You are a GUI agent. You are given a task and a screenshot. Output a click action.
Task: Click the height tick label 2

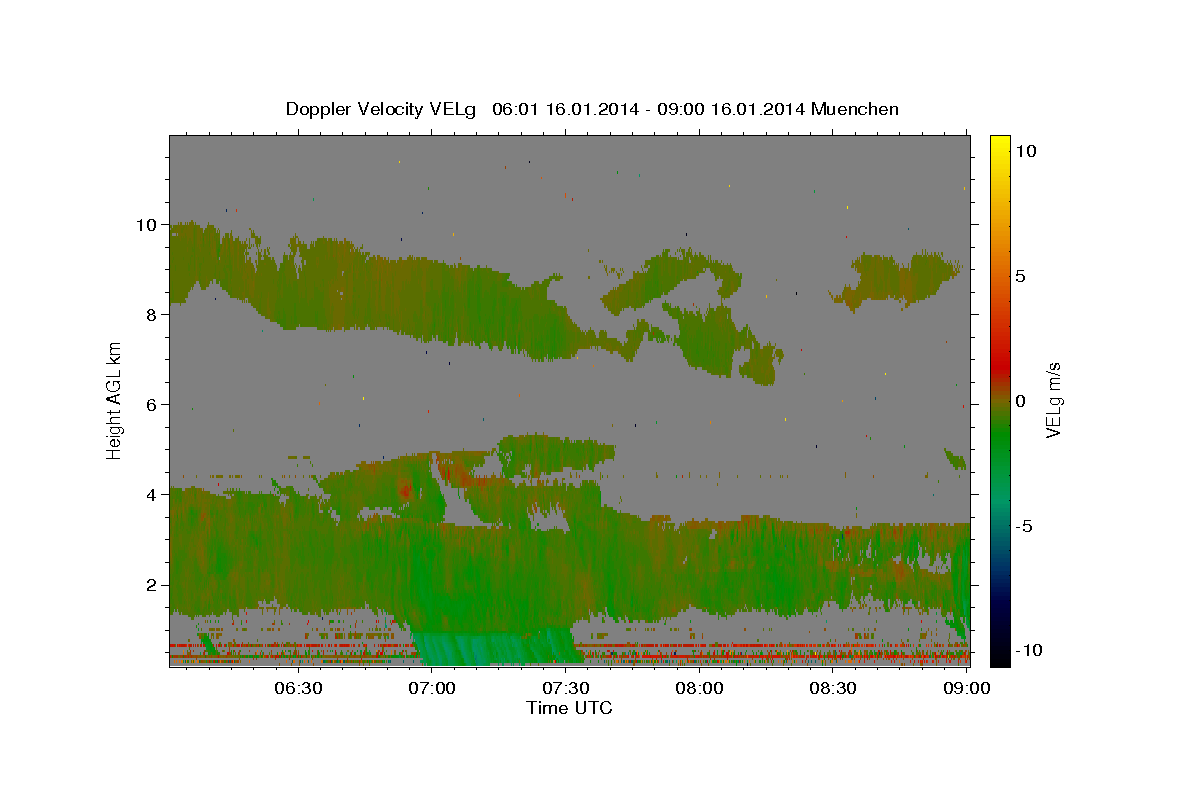pyautogui.click(x=152, y=585)
